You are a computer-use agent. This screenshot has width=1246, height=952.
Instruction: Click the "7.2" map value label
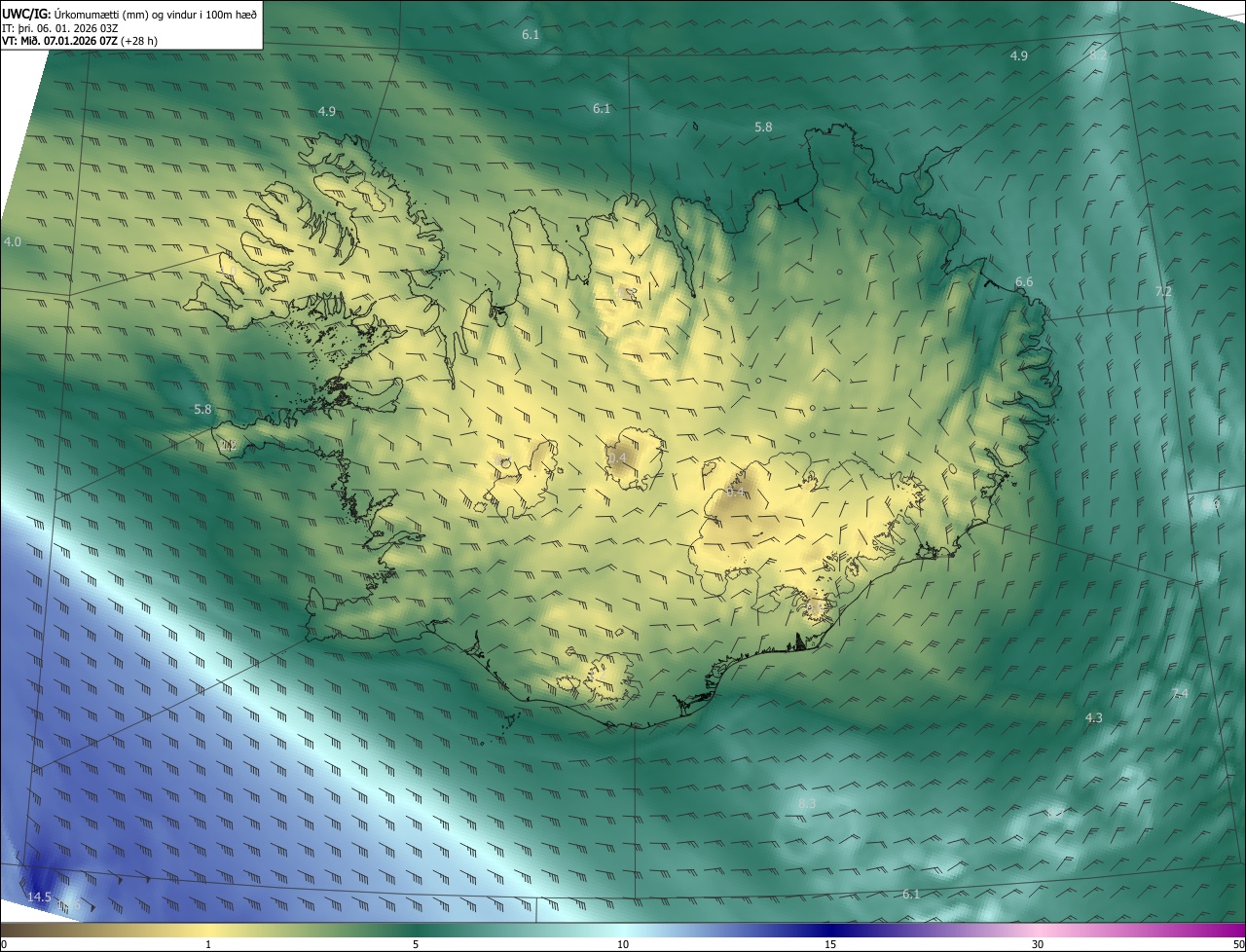pyautogui.click(x=1163, y=292)
